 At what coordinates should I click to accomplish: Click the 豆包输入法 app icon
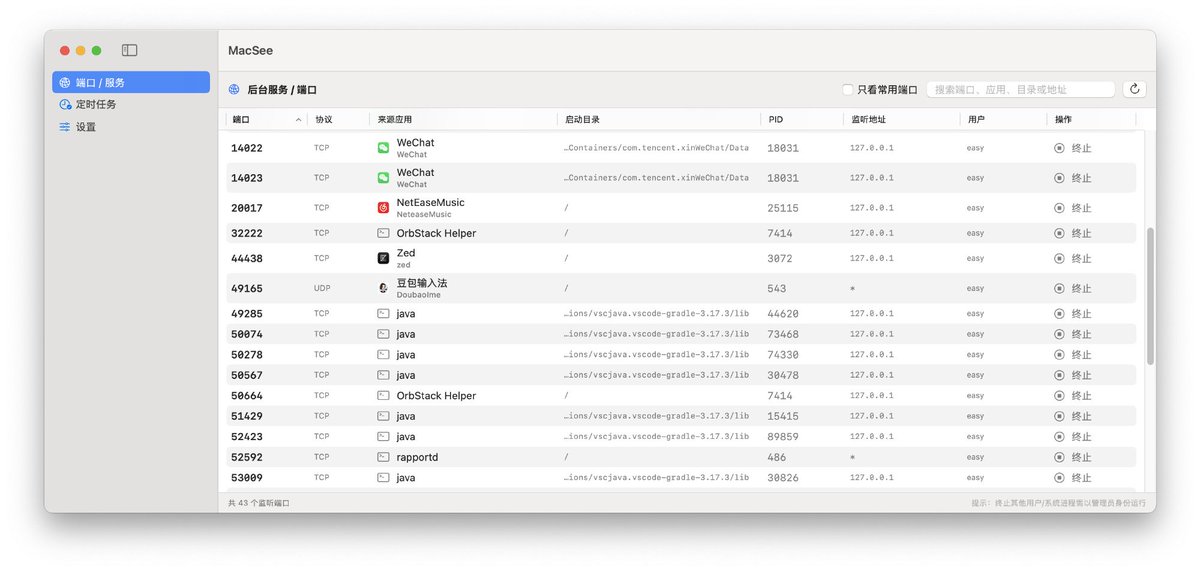pos(383,288)
